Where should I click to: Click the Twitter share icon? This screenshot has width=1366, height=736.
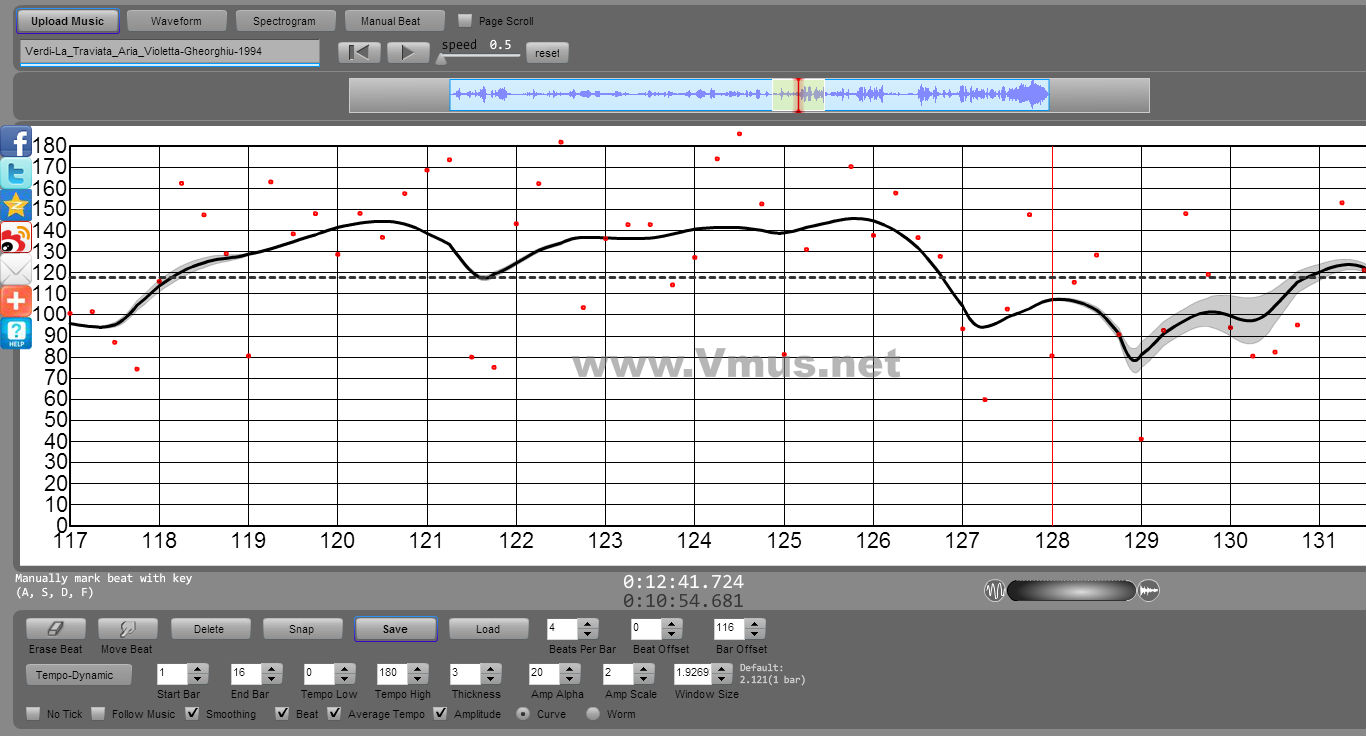pyautogui.click(x=16, y=174)
